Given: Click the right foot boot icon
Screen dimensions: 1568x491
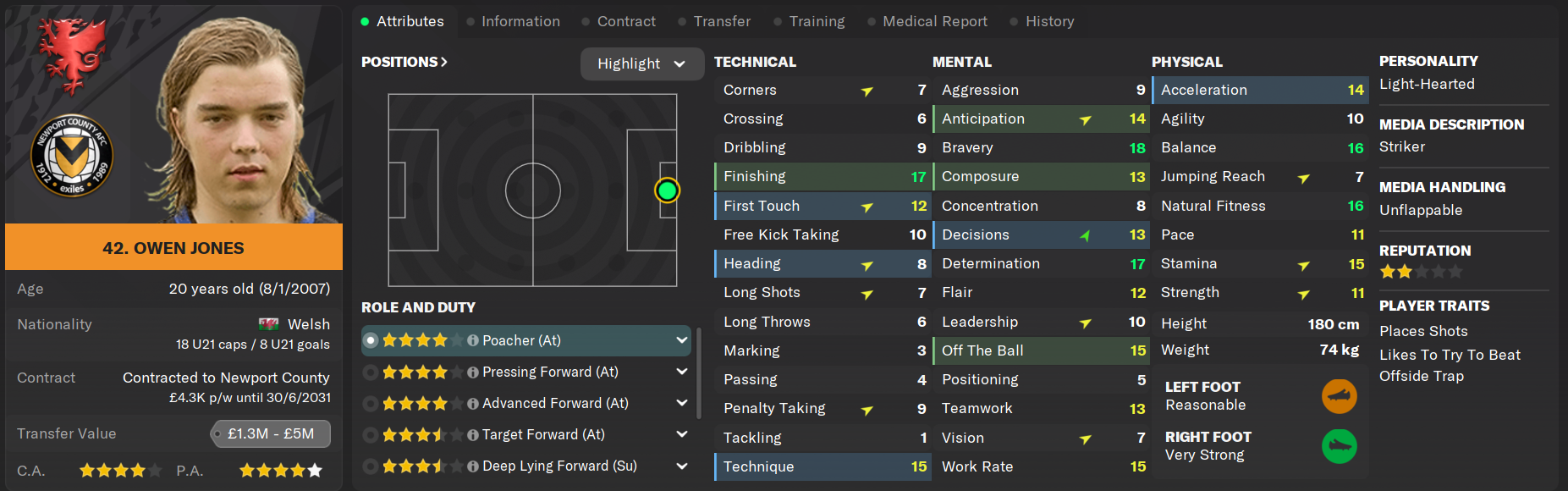Looking at the screenshot, I should click(1339, 446).
